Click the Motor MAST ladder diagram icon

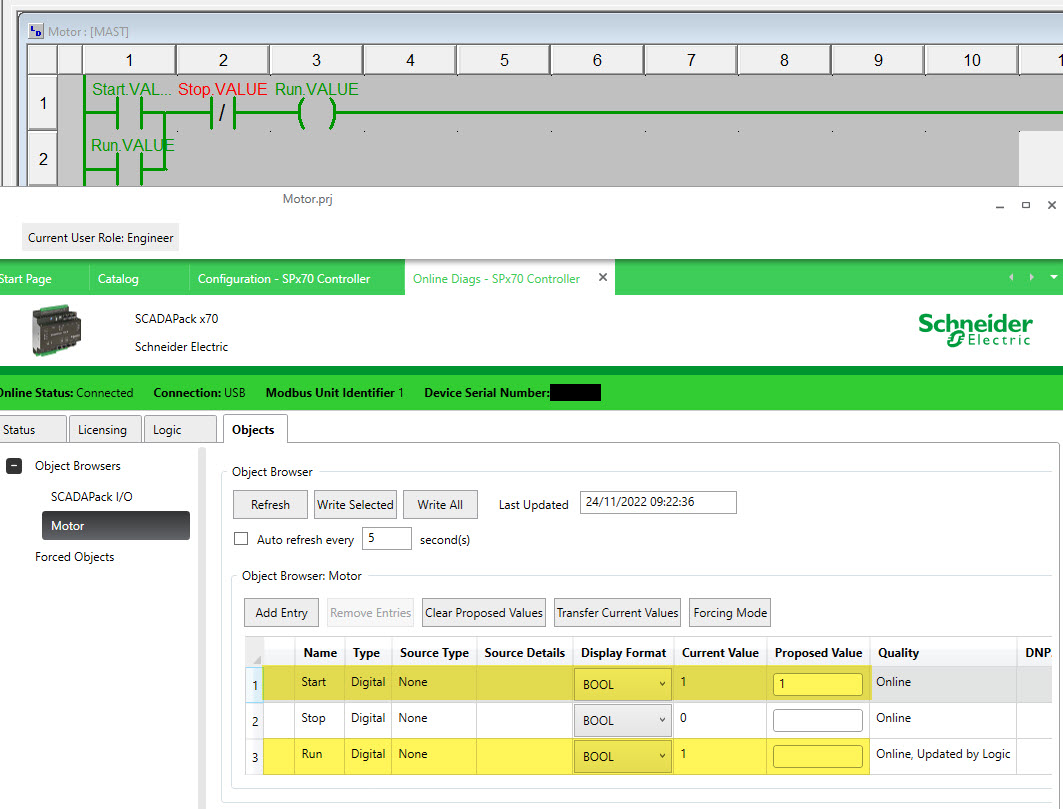coord(36,31)
